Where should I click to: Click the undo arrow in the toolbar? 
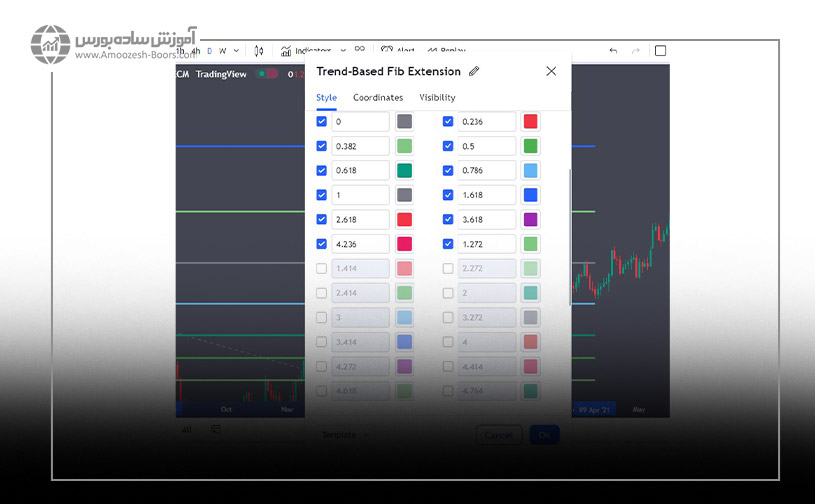pyautogui.click(x=613, y=51)
